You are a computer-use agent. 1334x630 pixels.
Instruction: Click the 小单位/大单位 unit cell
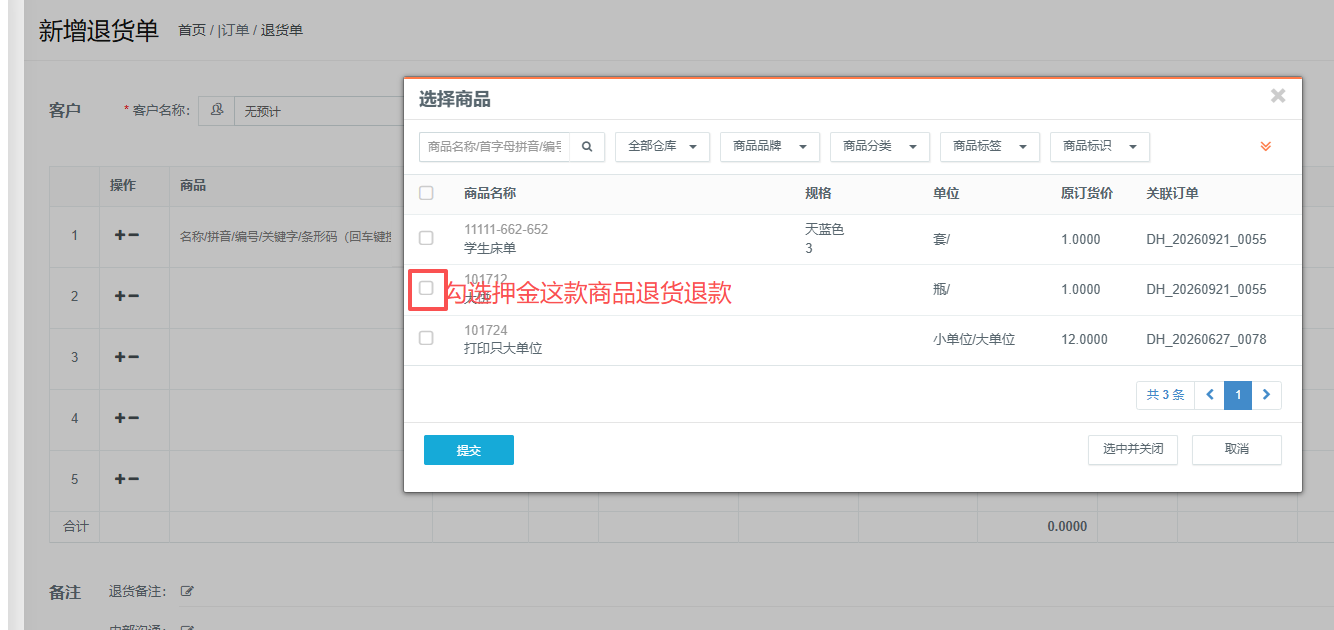click(974, 339)
